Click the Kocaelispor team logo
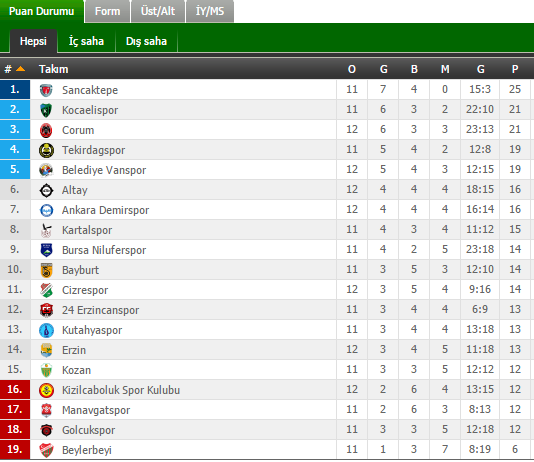This screenshot has width=534, height=462. pyautogui.click(x=46, y=110)
